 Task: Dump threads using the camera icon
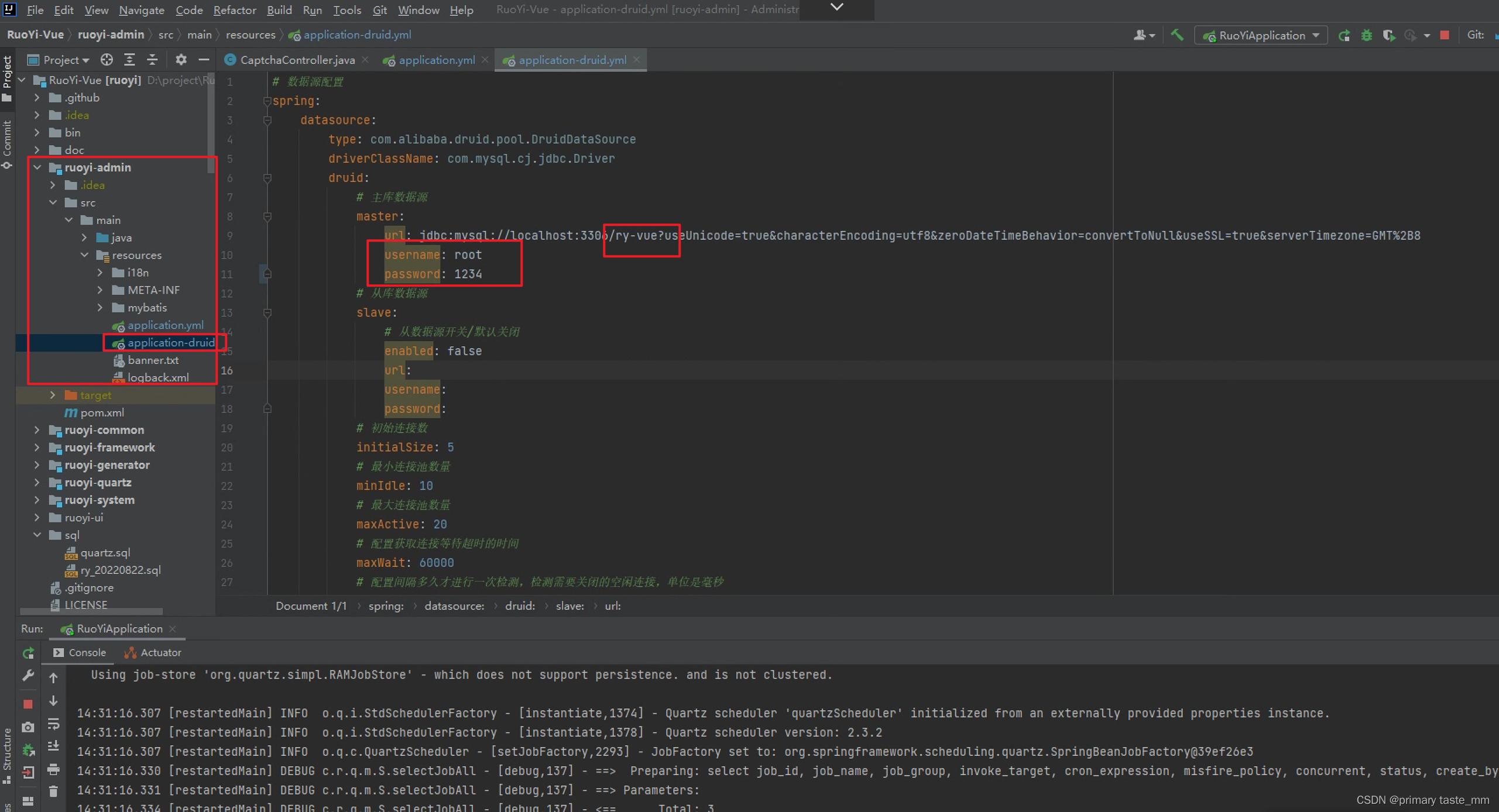point(28,727)
